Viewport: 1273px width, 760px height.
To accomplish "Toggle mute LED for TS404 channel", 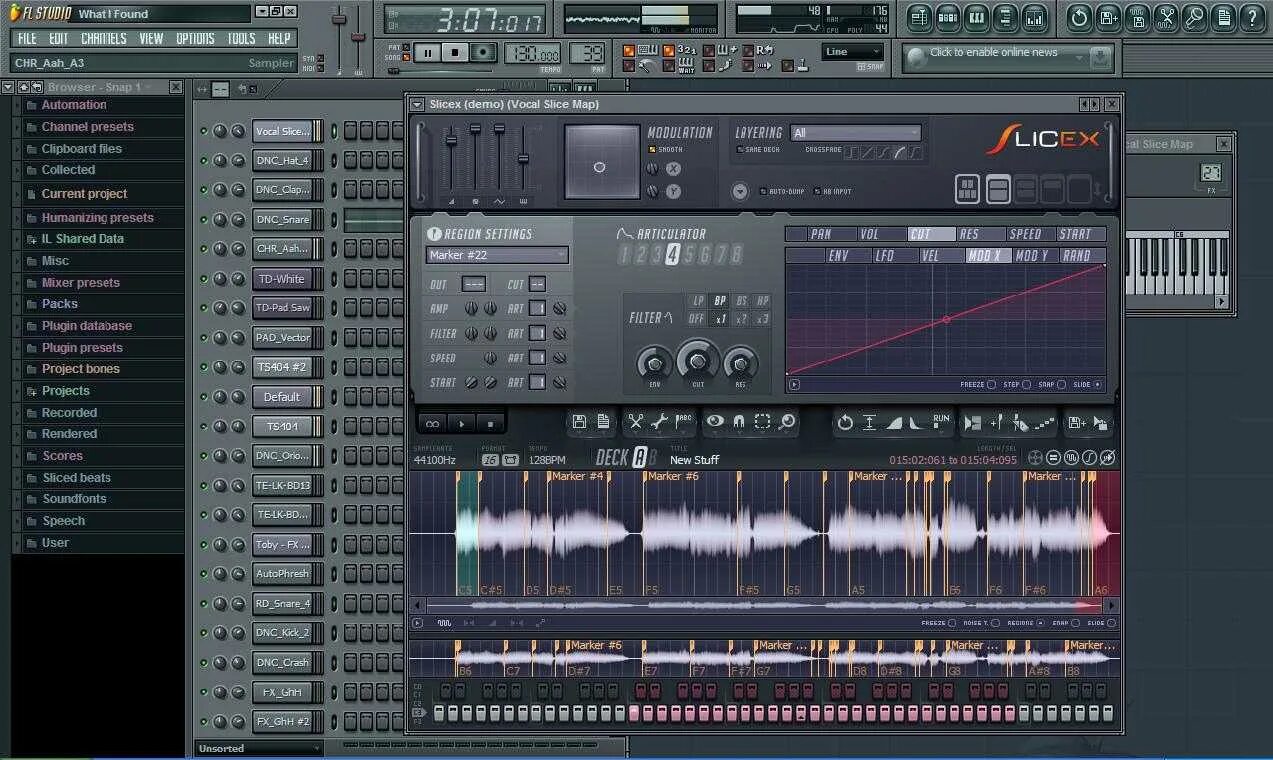I will [203, 426].
